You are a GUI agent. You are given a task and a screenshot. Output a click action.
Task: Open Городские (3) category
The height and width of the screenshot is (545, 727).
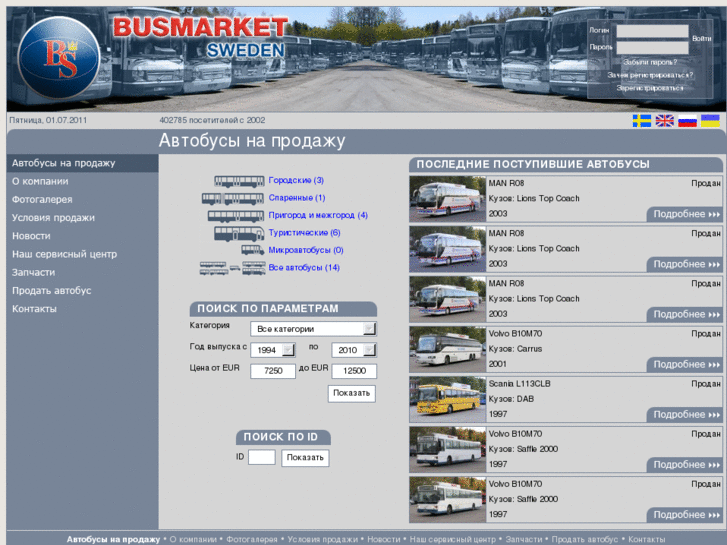coord(296,180)
